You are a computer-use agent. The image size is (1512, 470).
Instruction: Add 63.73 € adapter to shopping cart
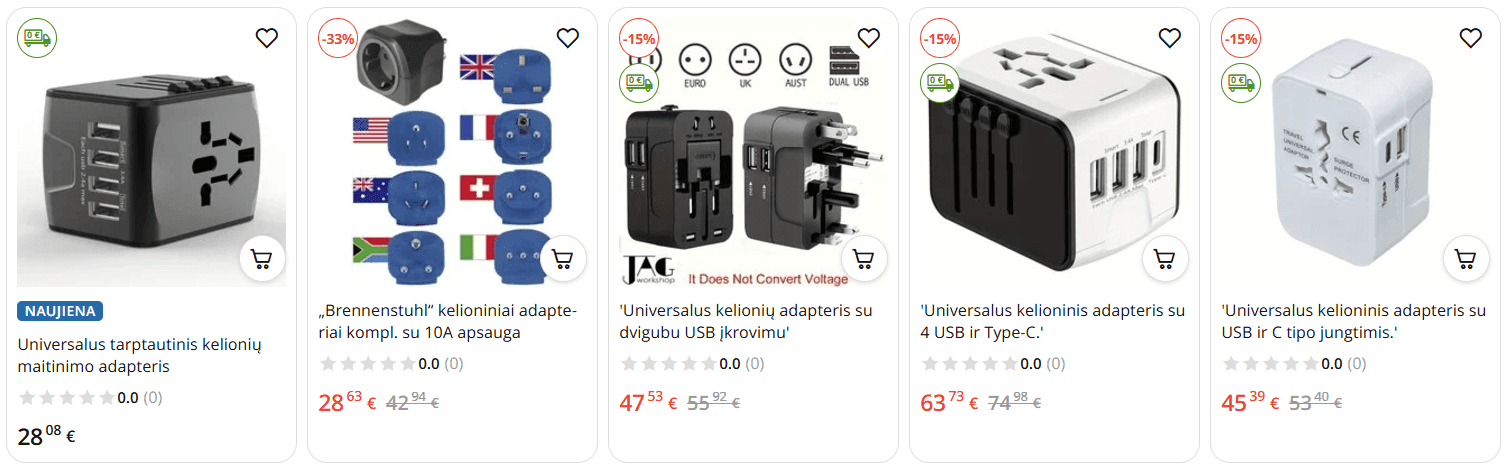(x=1165, y=259)
